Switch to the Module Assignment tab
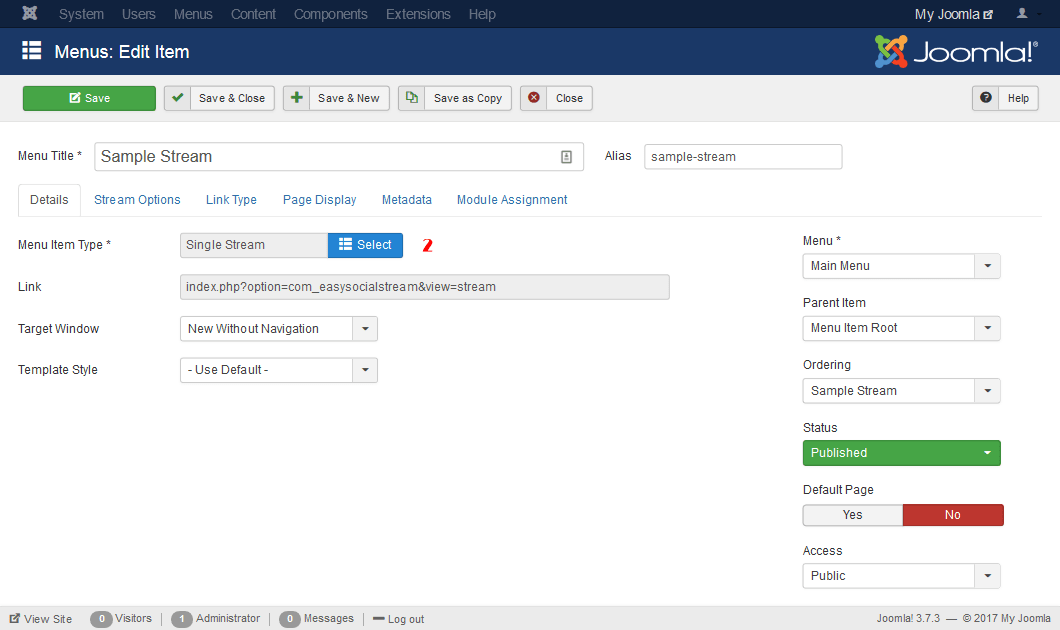The height and width of the screenshot is (630, 1060). (512, 200)
